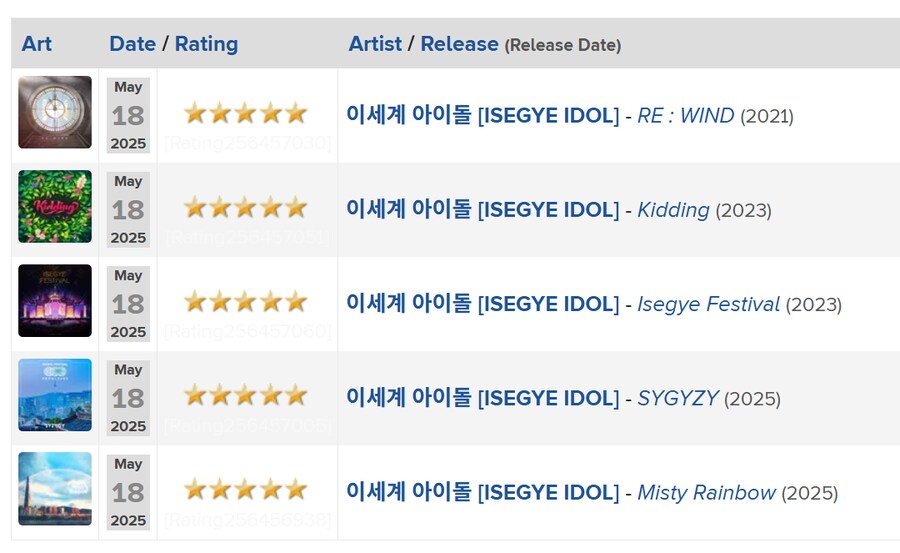
Task: Click the five-star rating for SYGYZY
Action: click(x=246, y=396)
